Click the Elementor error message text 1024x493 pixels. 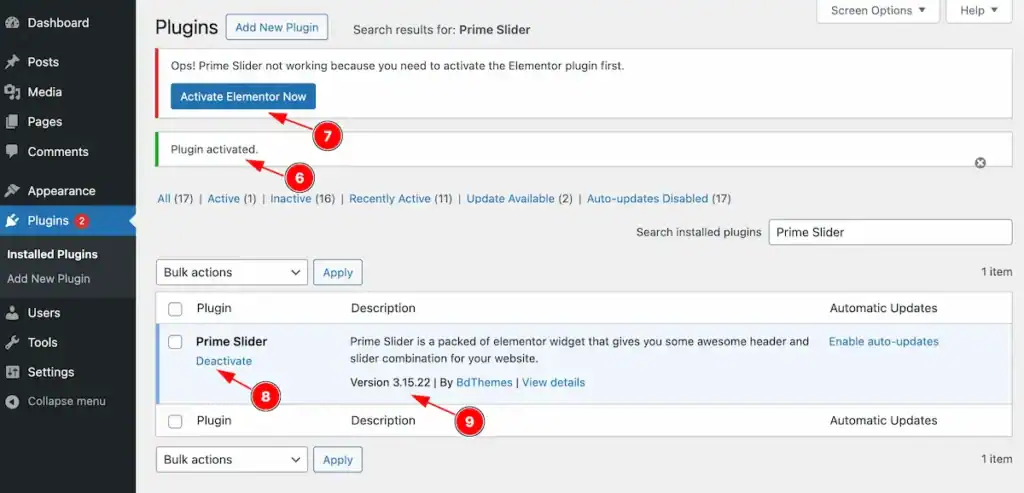pos(397,66)
